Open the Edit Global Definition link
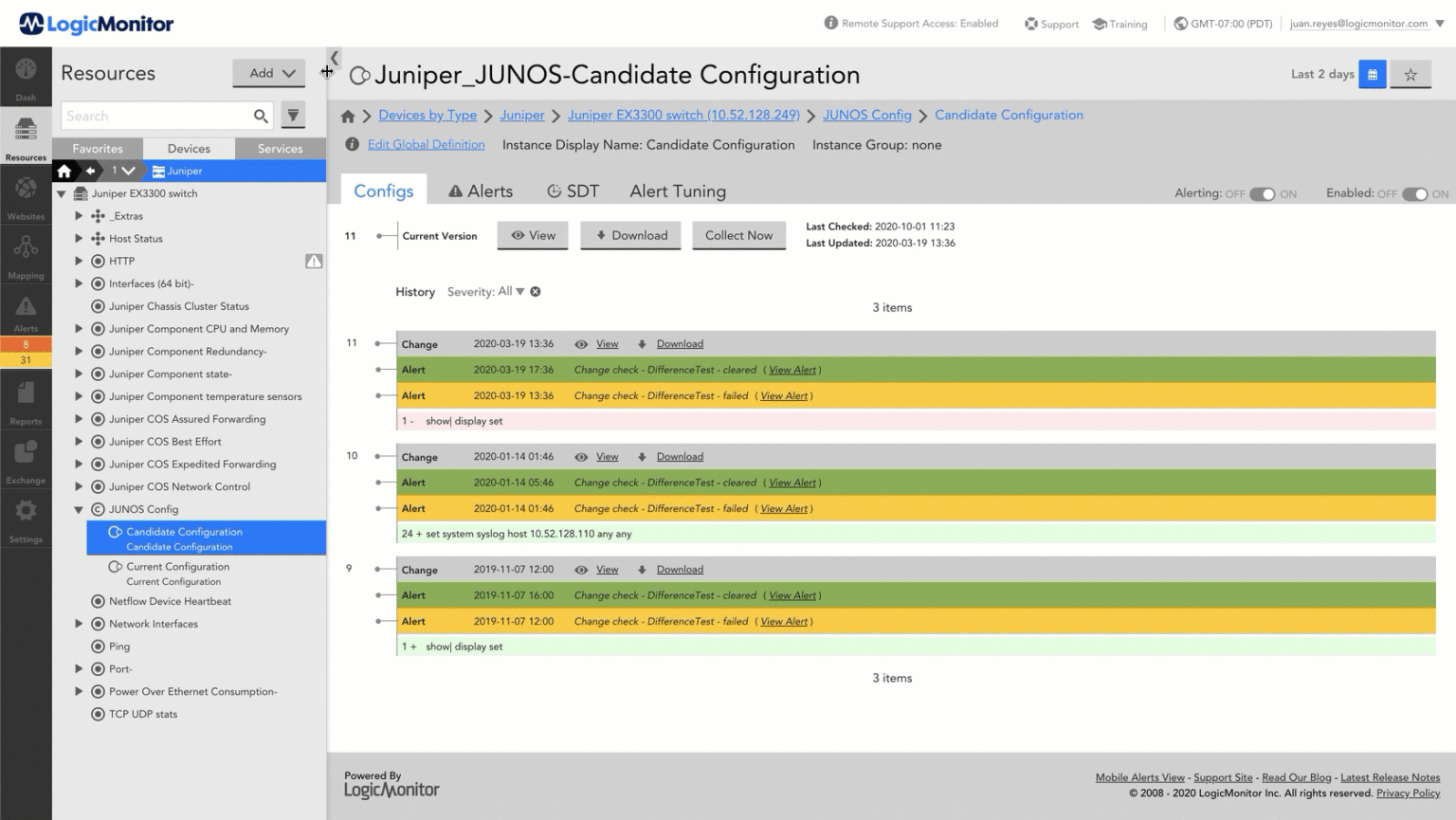Image resolution: width=1456 pixels, height=820 pixels. pyautogui.click(x=426, y=144)
